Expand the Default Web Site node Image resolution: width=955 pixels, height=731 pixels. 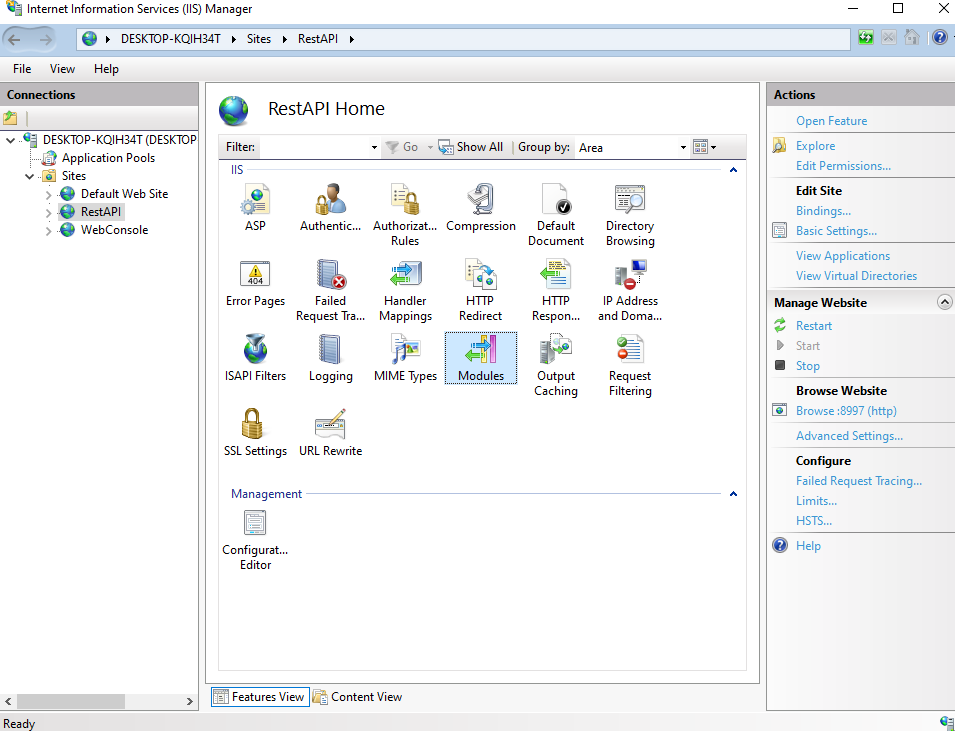(48, 195)
